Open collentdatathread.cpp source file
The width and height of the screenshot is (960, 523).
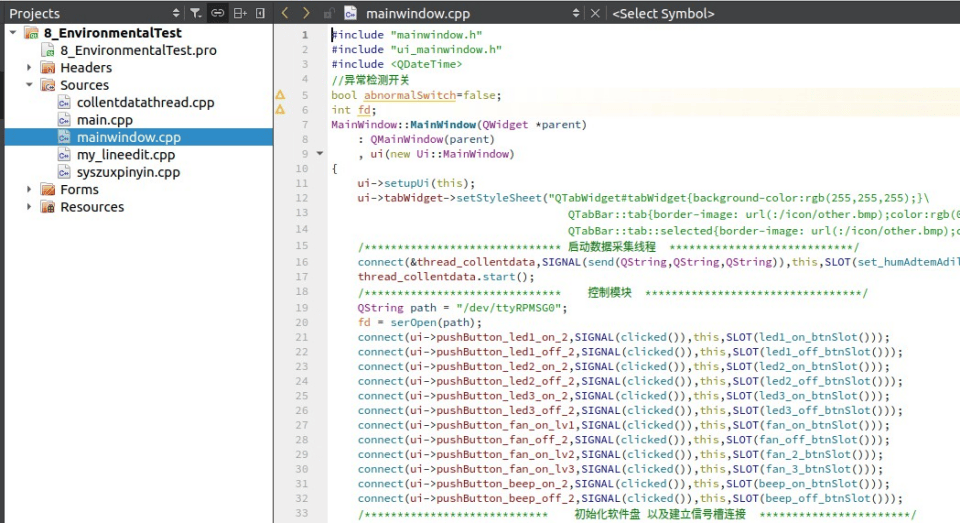click(x=145, y=102)
